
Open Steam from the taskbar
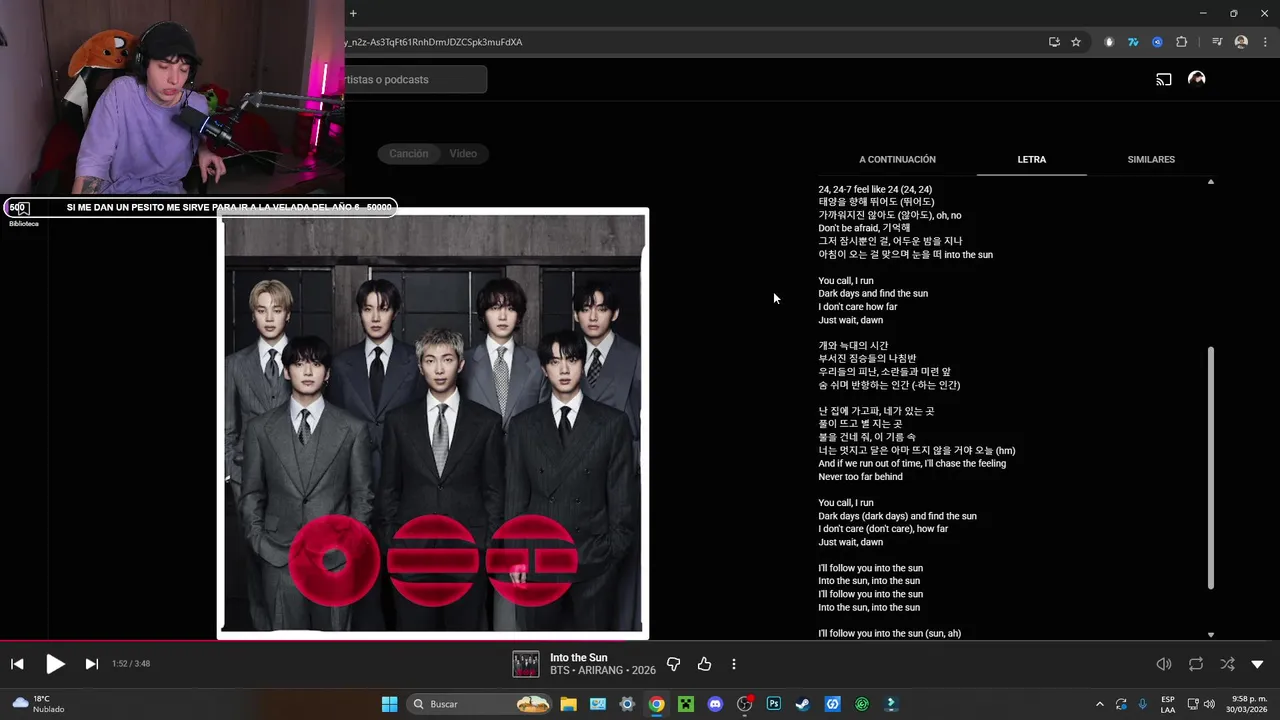803,704
